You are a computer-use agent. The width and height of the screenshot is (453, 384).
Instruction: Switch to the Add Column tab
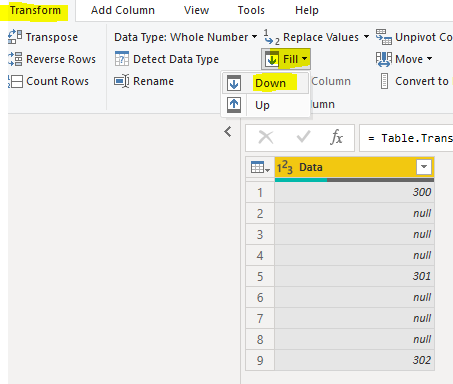pos(123,10)
